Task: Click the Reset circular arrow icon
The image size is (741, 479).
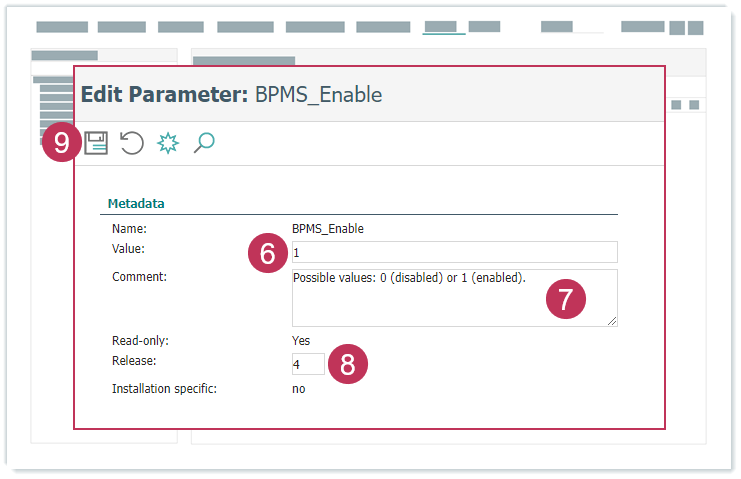Action: tap(132, 143)
